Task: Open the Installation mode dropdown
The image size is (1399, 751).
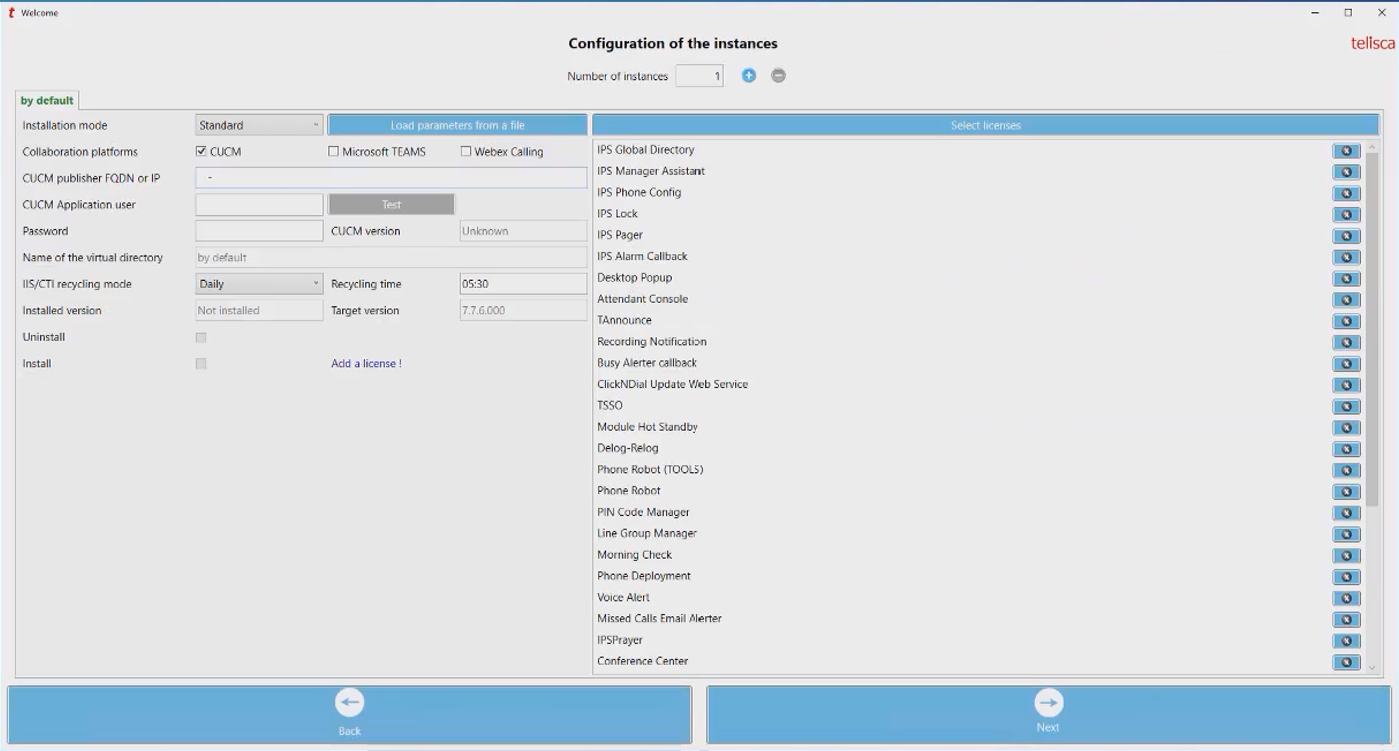Action: (259, 126)
